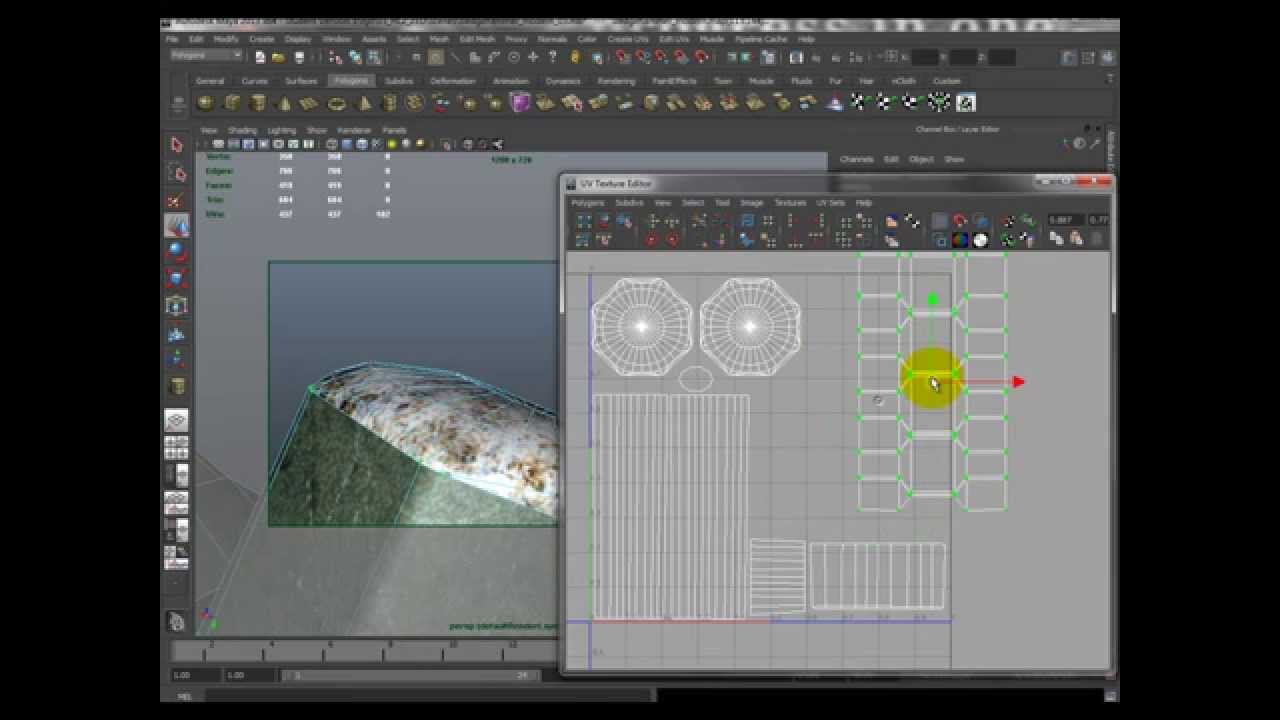This screenshot has width=1280, height=720.
Task: Create a new scene from status line
Action: click(260, 57)
